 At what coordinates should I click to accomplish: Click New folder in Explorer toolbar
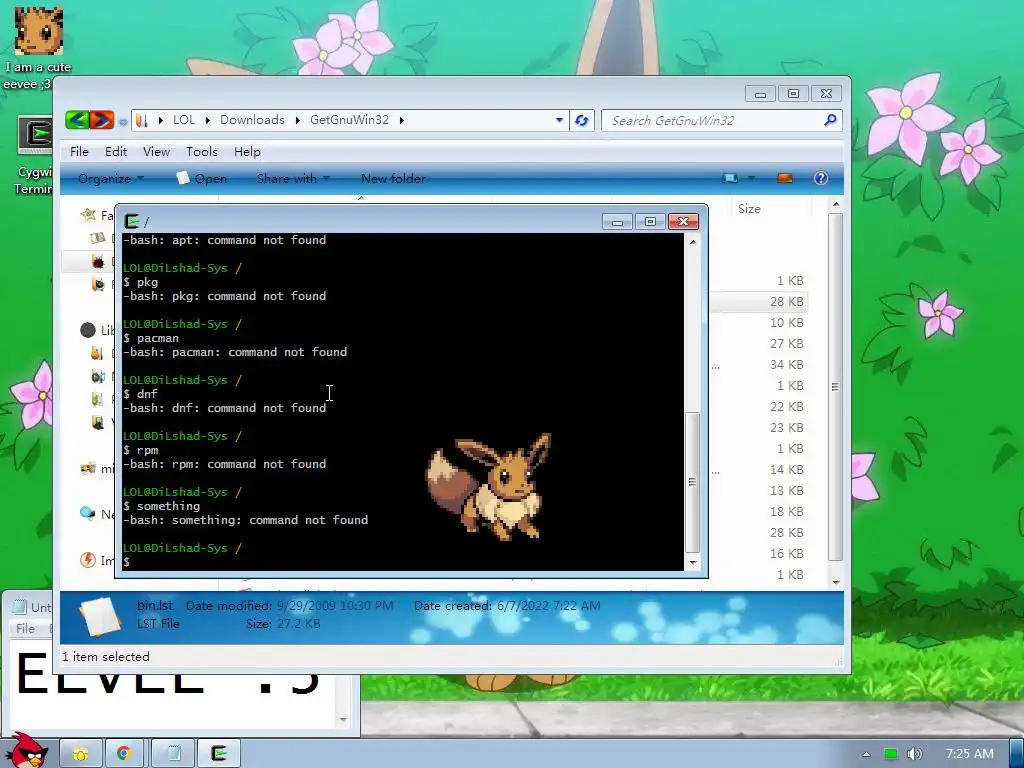pyautogui.click(x=393, y=178)
